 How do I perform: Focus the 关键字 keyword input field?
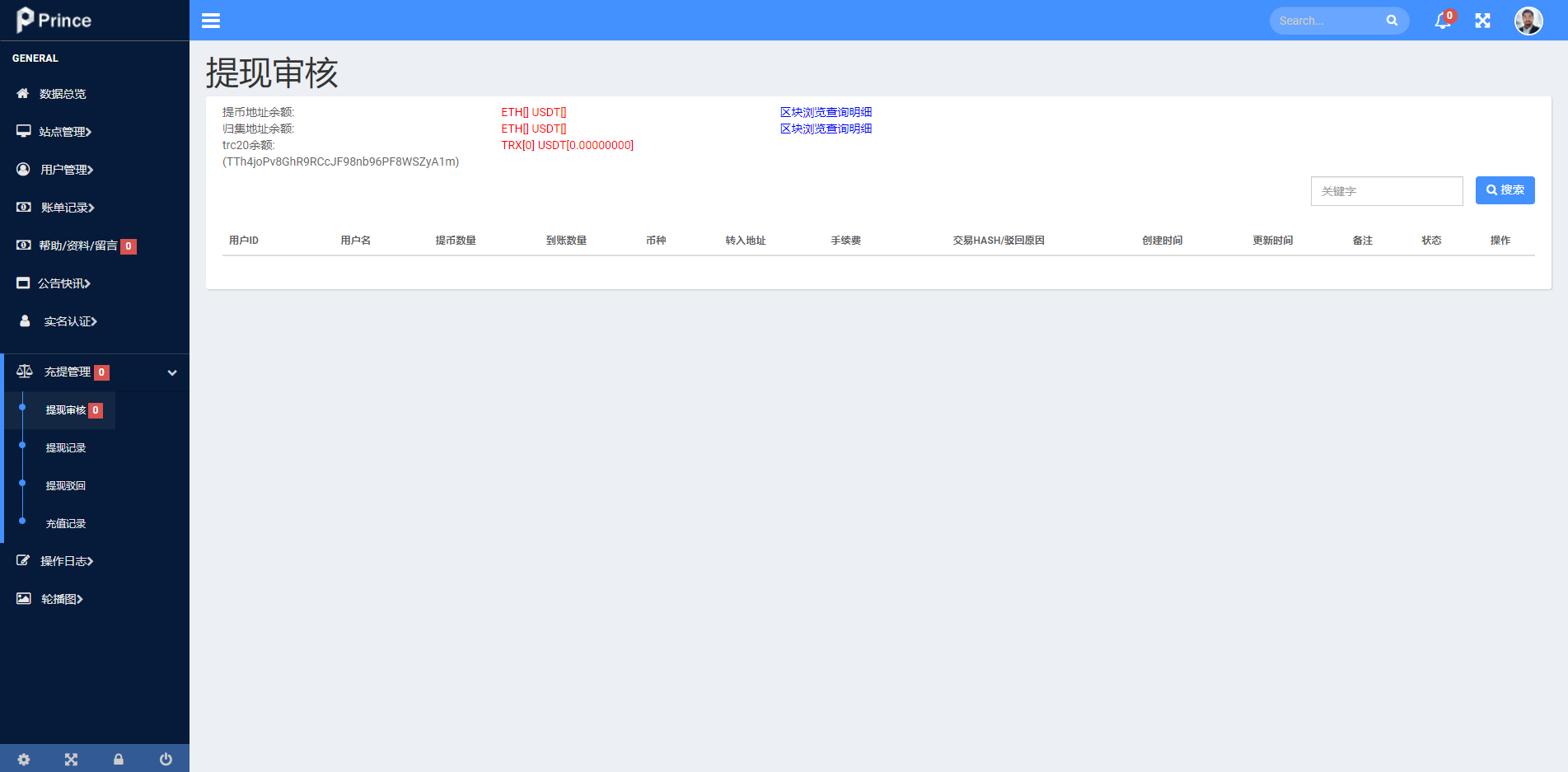pos(1386,191)
